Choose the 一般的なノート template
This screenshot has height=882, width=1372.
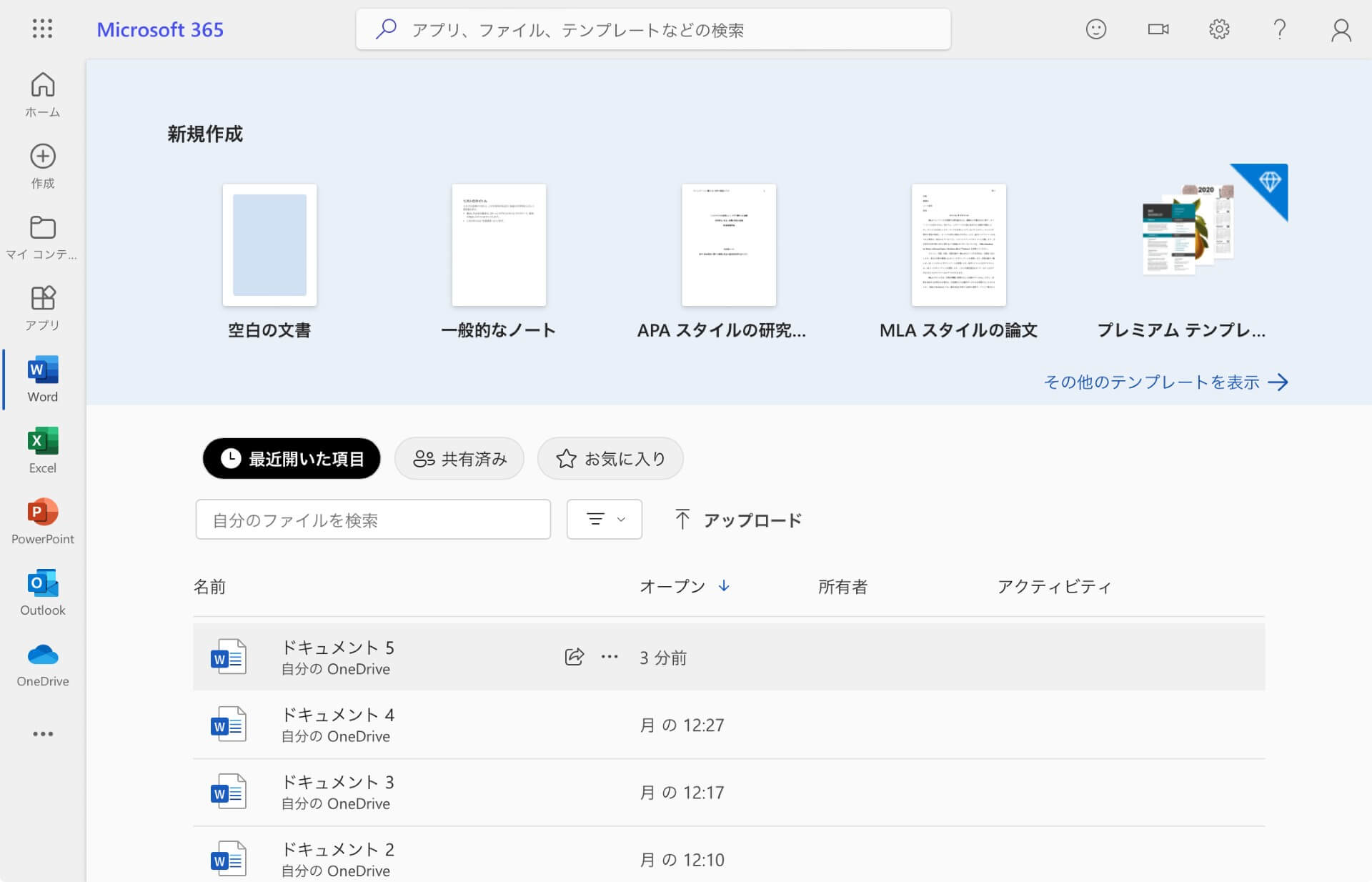tap(499, 245)
